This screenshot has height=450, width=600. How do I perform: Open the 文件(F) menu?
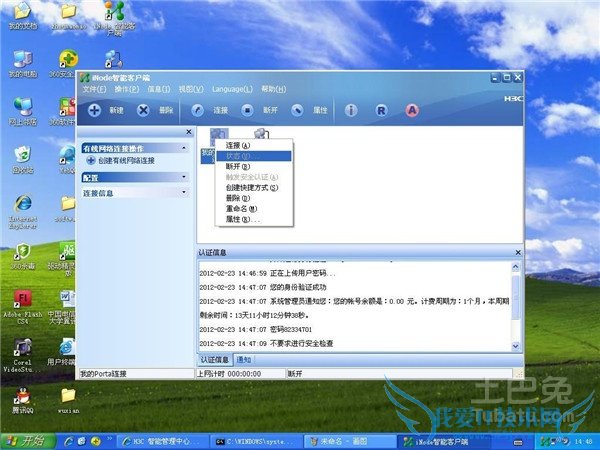(x=94, y=89)
